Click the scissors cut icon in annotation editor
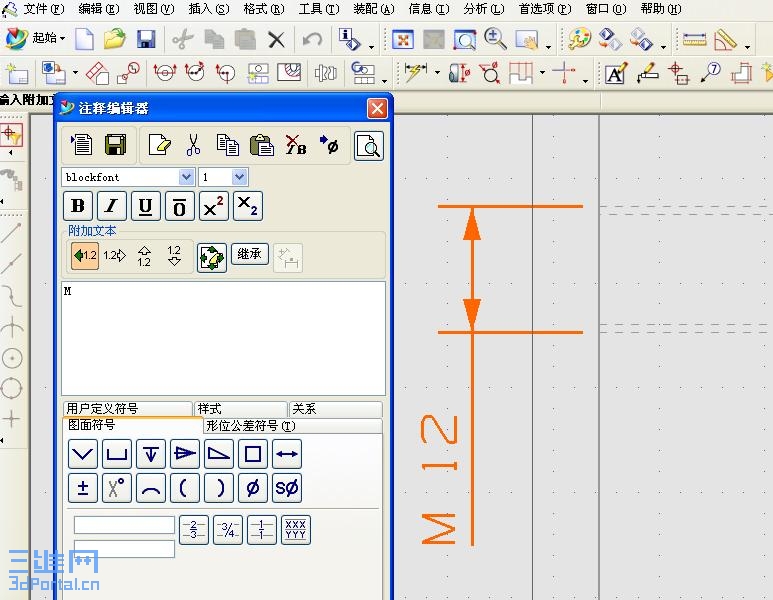This screenshot has height=600, width=773. pos(193,145)
